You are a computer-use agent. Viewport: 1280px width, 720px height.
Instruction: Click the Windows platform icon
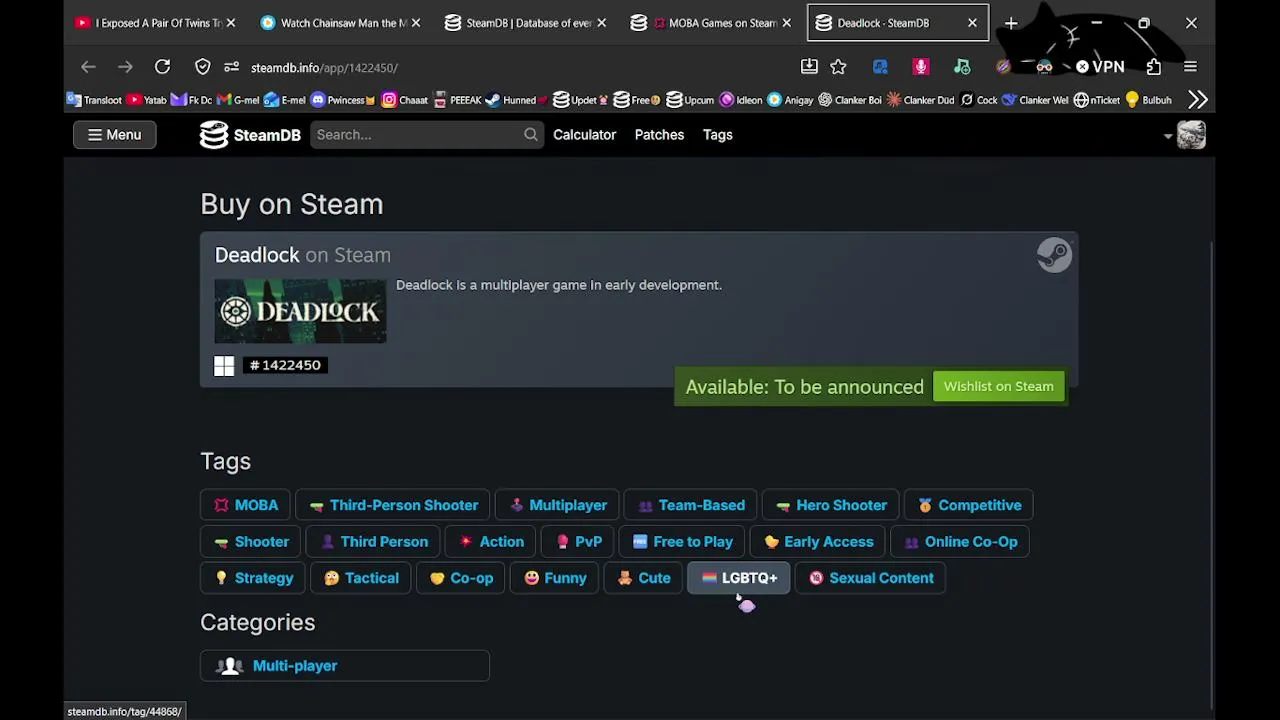pyautogui.click(x=224, y=366)
